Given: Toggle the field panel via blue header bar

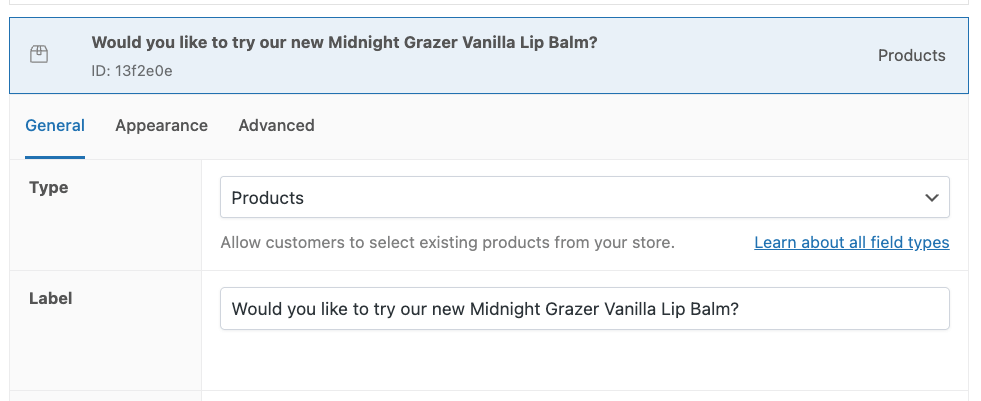Looking at the screenshot, I should pyautogui.click(x=489, y=56).
